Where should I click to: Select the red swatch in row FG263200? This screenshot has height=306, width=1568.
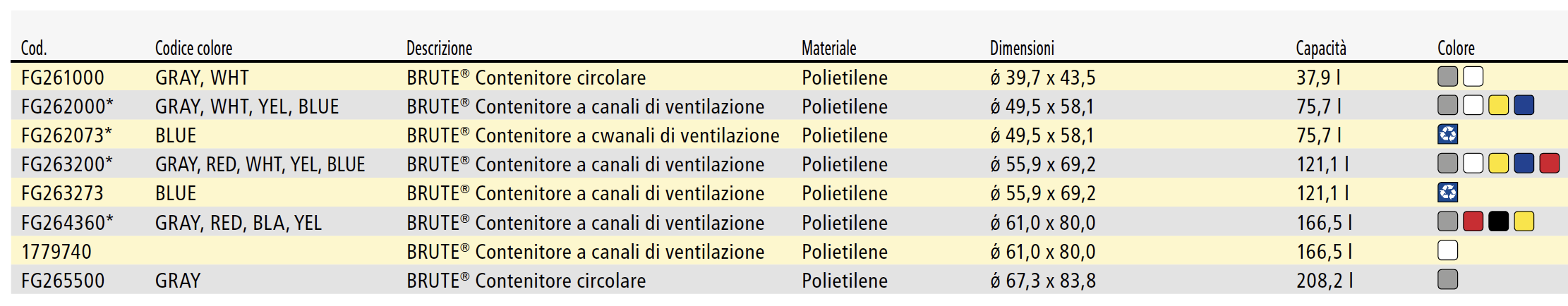tap(1549, 164)
